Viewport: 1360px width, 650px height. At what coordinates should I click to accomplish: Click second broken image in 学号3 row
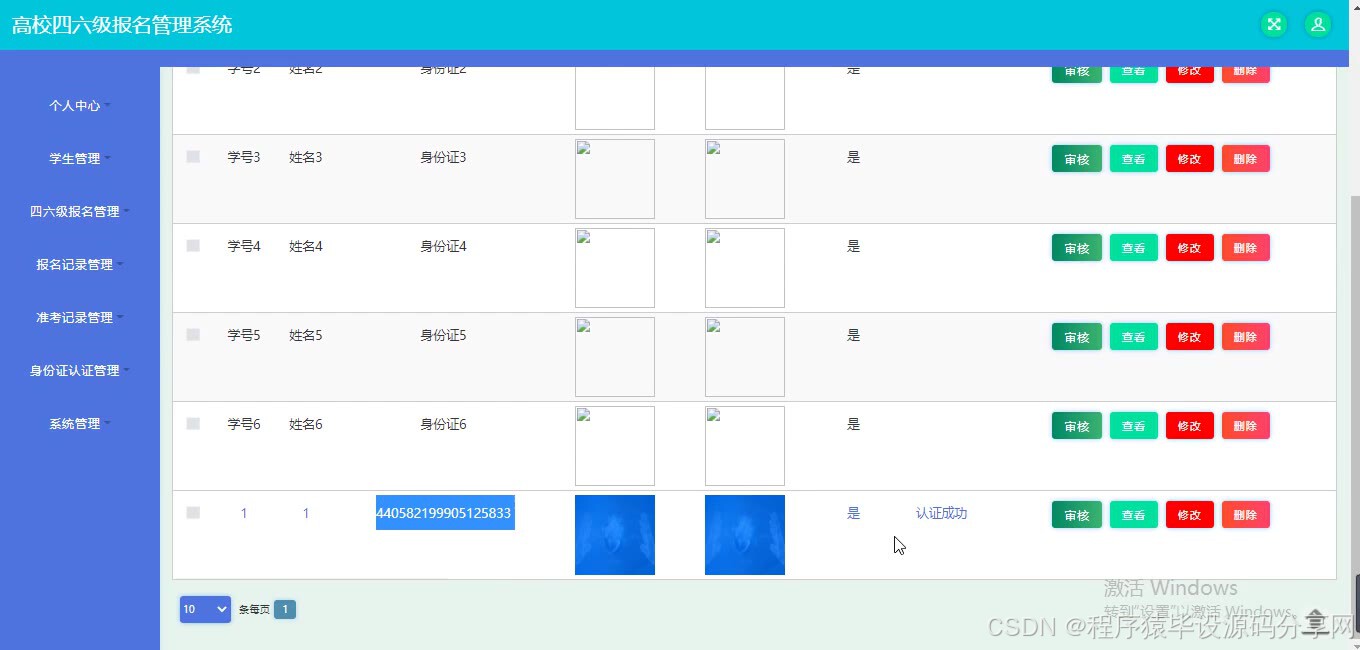pos(745,179)
